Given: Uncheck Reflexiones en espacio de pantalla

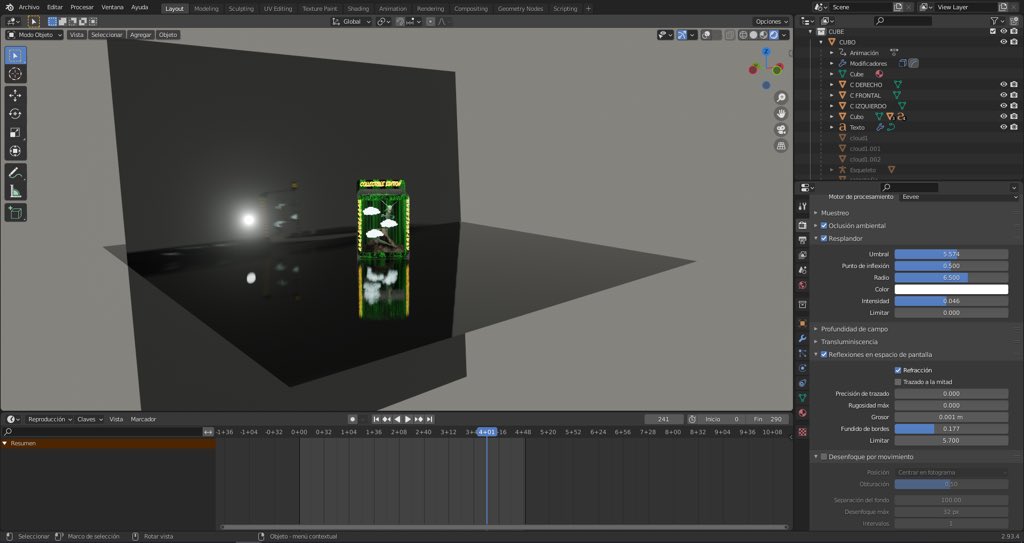Looking at the screenshot, I should pos(824,355).
